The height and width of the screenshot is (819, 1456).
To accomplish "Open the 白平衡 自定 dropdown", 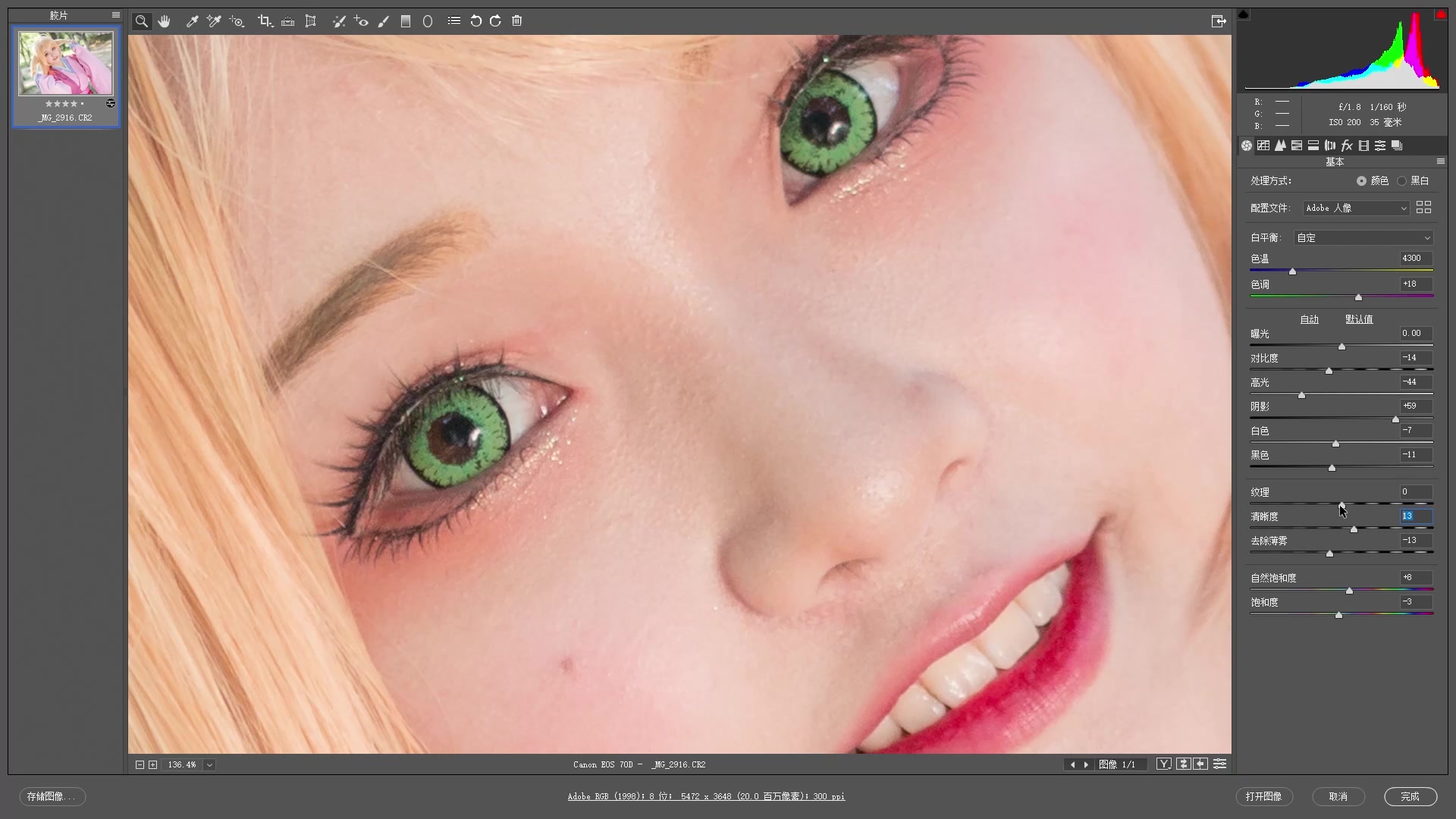I will coord(1363,238).
